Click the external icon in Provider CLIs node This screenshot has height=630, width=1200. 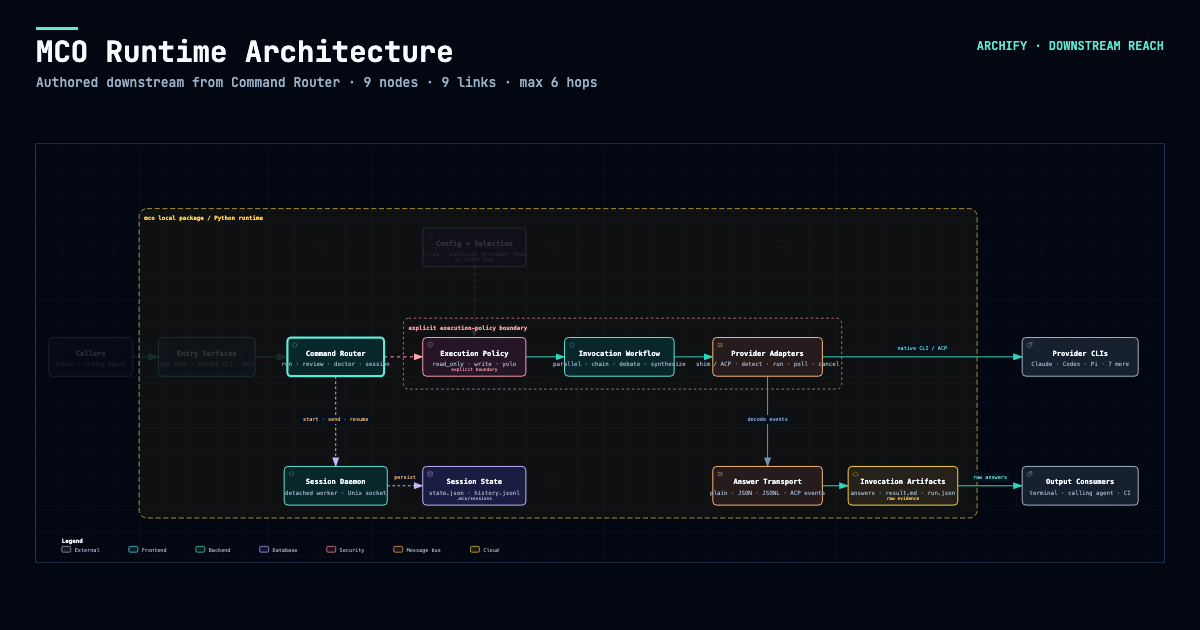pos(1029,344)
